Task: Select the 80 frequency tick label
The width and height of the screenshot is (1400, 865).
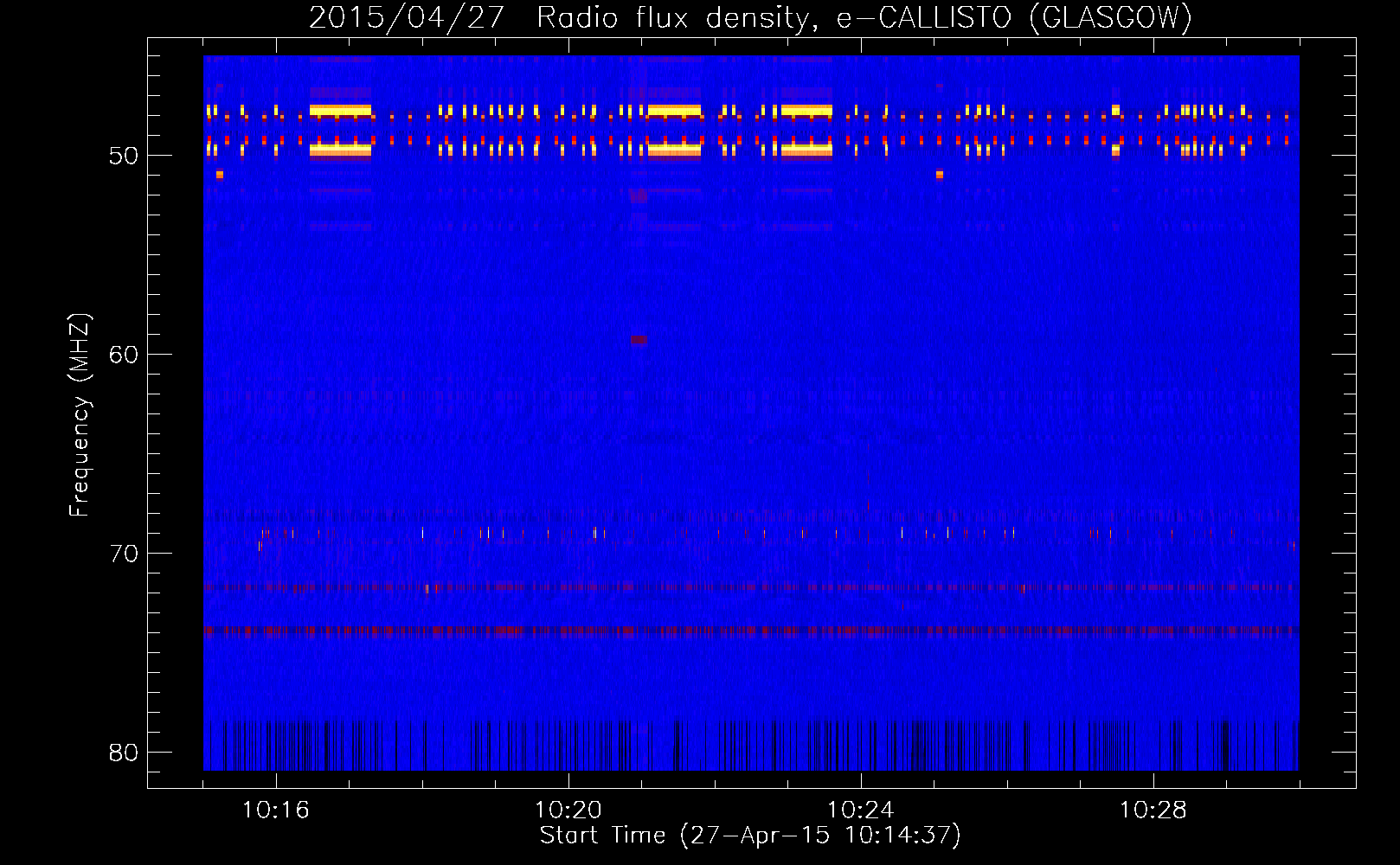Action: [124, 753]
